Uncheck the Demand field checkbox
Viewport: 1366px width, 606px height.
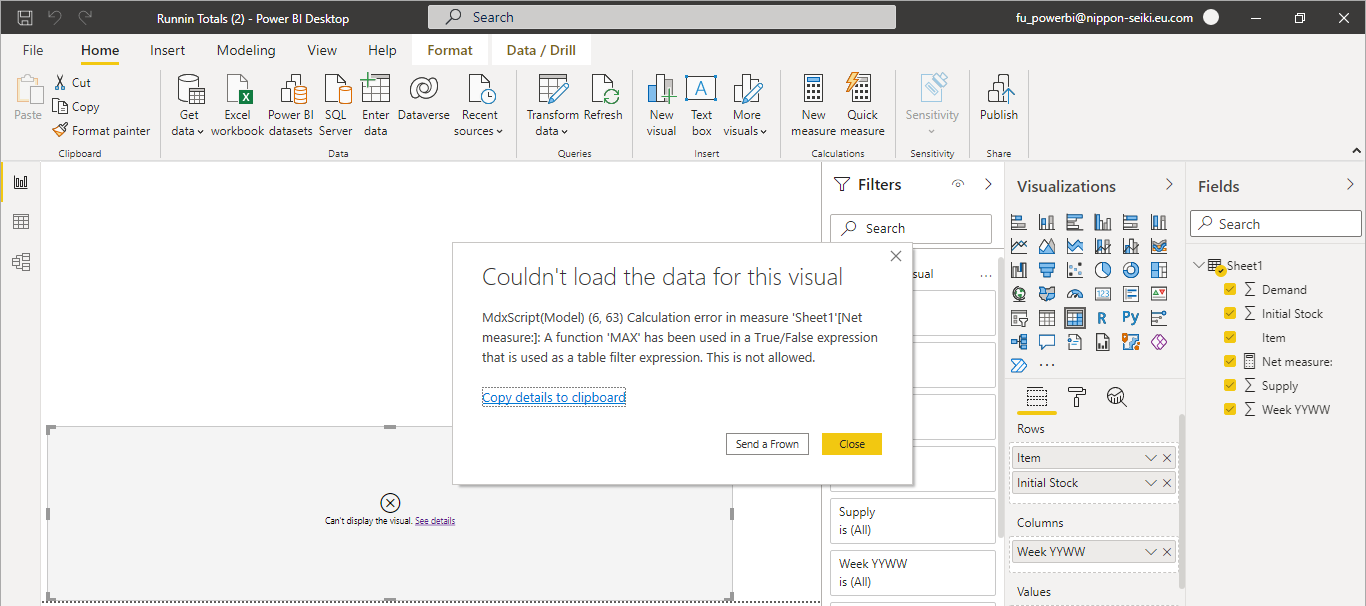(x=1230, y=289)
